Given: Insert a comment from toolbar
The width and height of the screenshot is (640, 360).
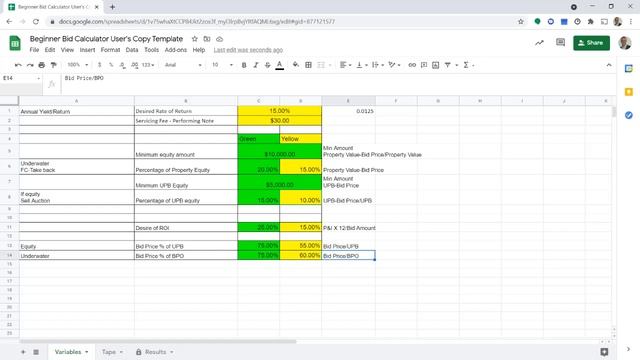Looking at the screenshot, I should pos(424,65).
